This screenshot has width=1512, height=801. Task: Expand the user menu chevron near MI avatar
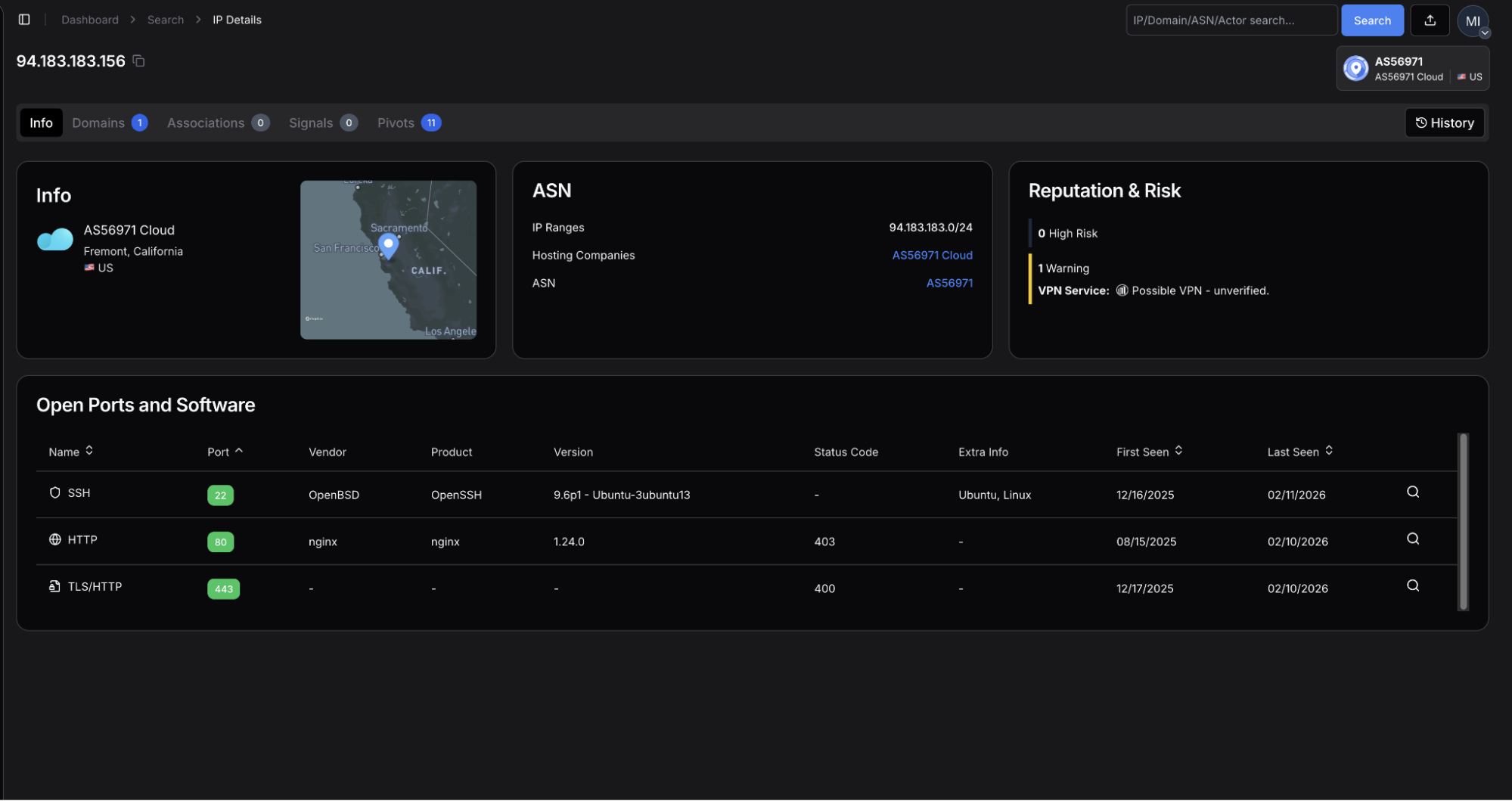tap(1485, 32)
